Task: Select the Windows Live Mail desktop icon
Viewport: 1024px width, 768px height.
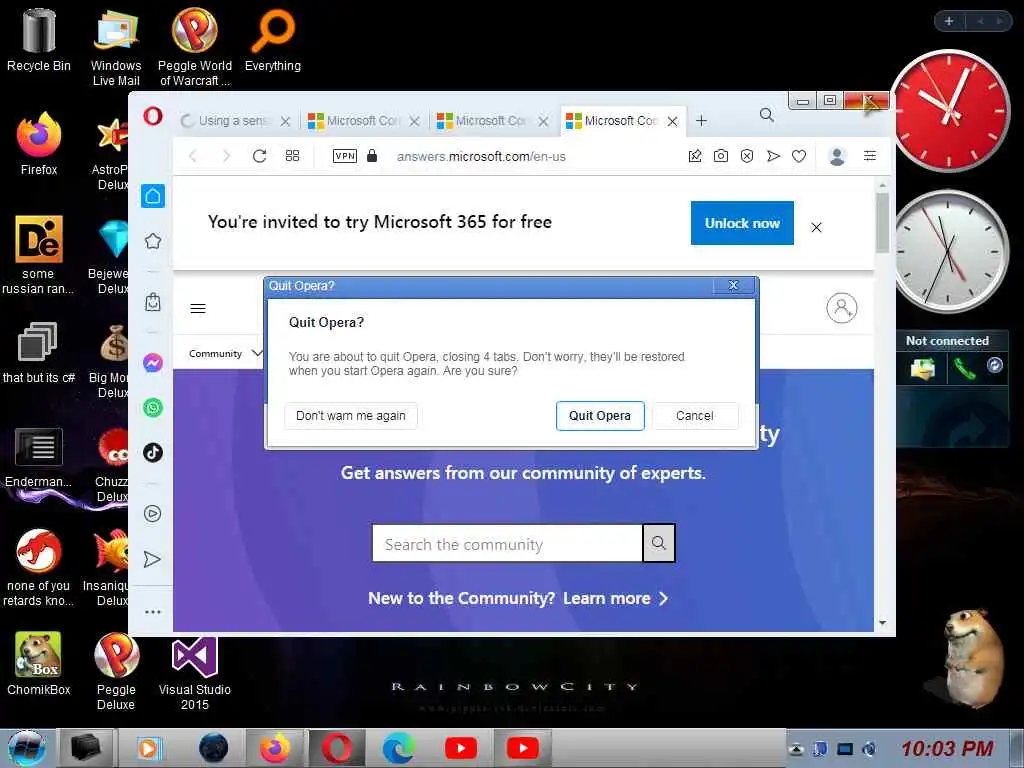Action: coord(116,48)
